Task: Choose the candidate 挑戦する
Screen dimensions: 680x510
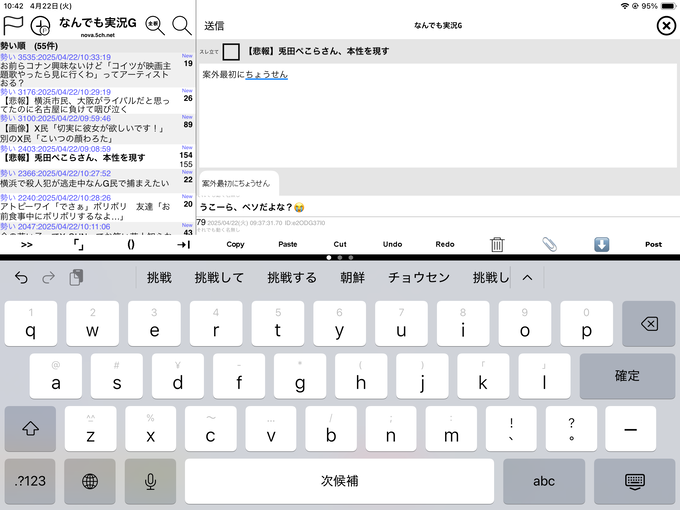Action: point(292,278)
